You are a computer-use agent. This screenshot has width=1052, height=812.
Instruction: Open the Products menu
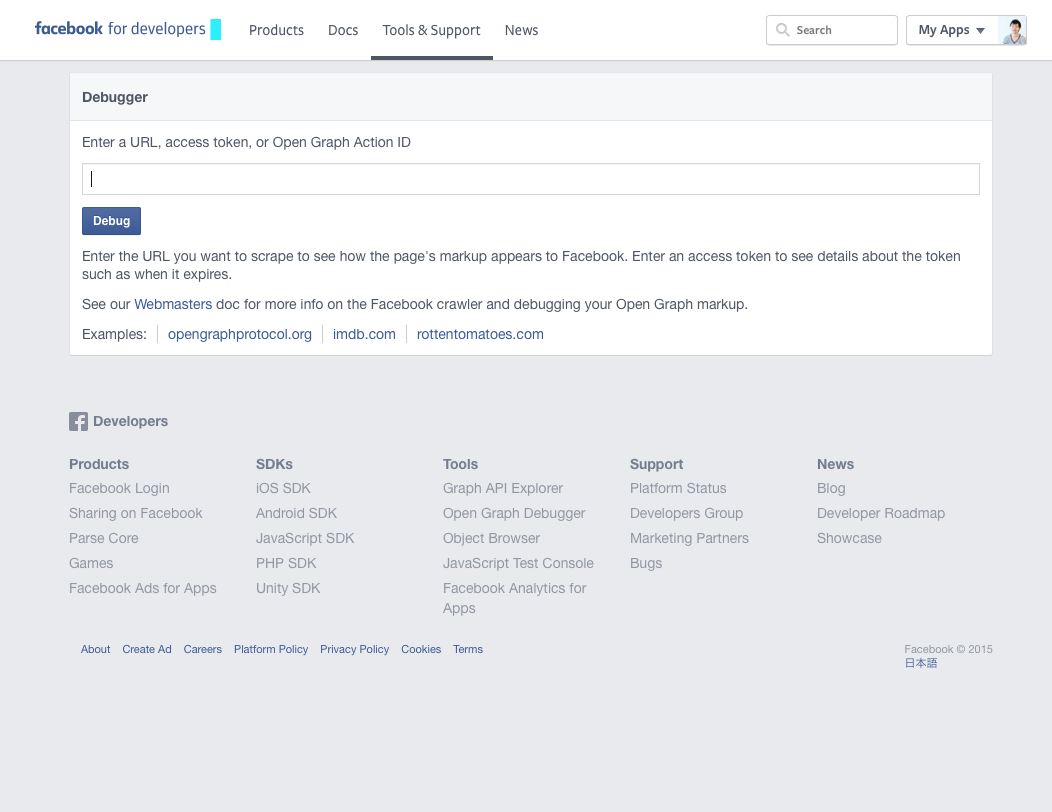point(276,30)
